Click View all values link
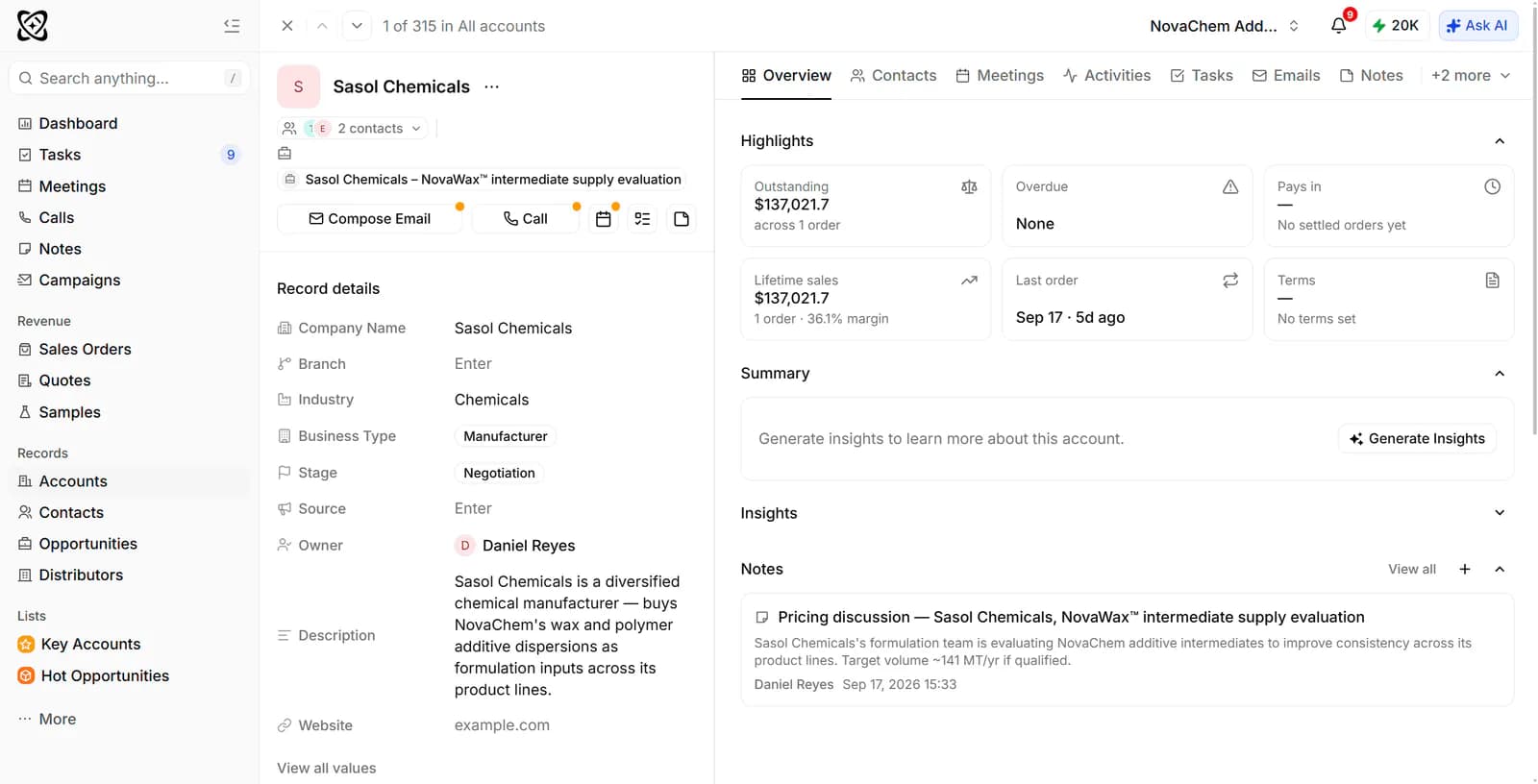 pos(327,768)
